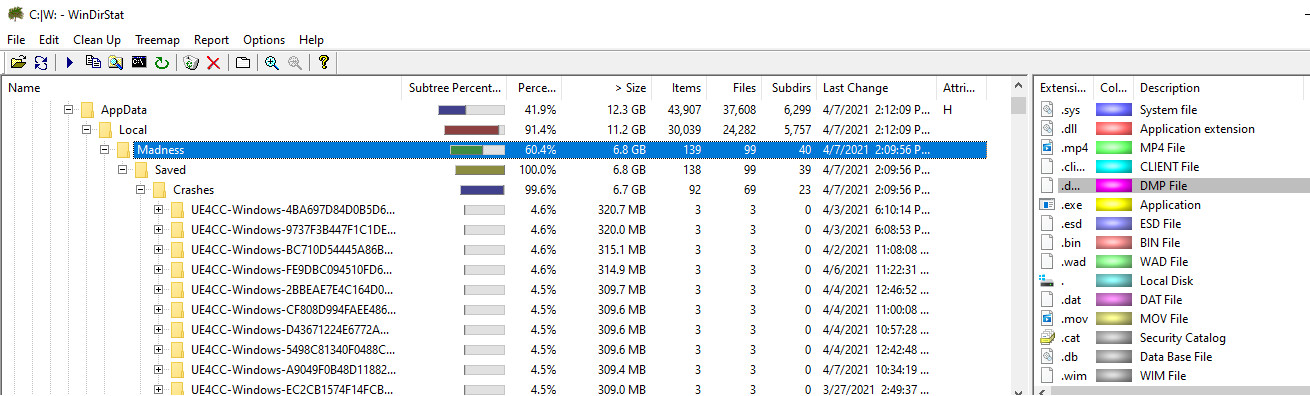This screenshot has height=396, width=1310.
Task: Click the .mp4 file type icon
Action: click(x=1047, y=148)
